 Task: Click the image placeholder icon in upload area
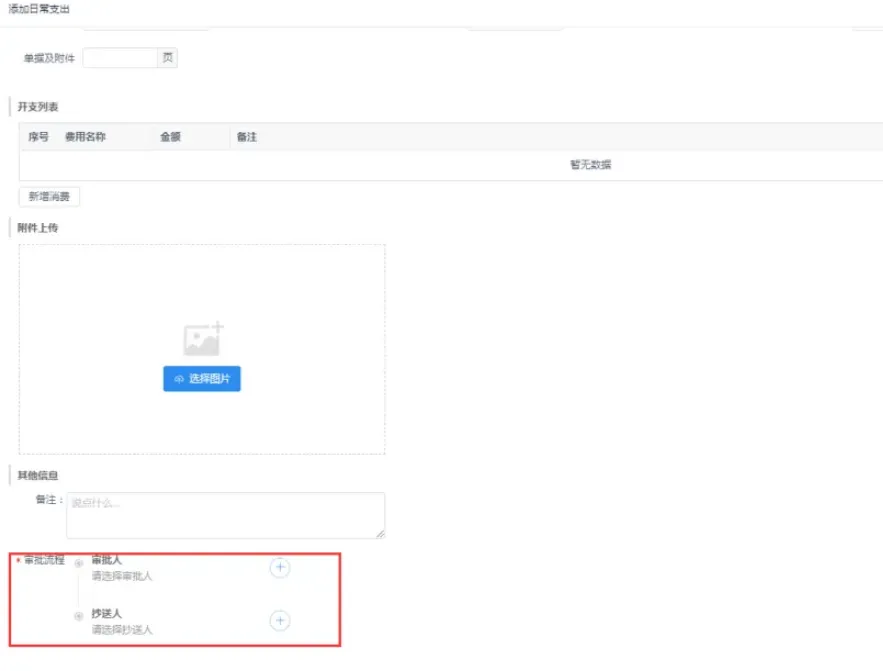click(203, 340)
